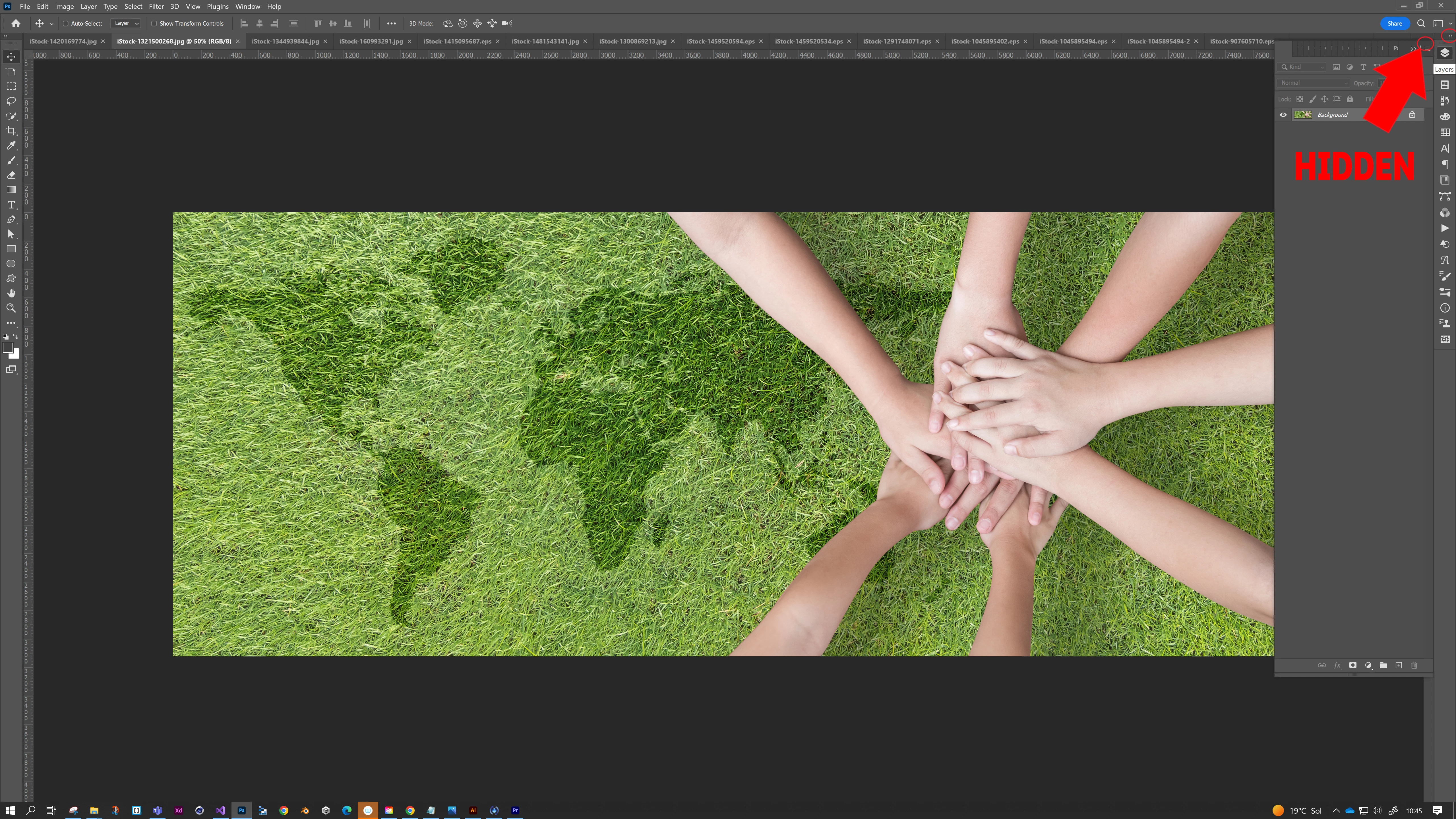This screenshot has height=819, width=1456.
Task: Switch to iStock-1344939844.jpg tab
Action: [285, 41]
